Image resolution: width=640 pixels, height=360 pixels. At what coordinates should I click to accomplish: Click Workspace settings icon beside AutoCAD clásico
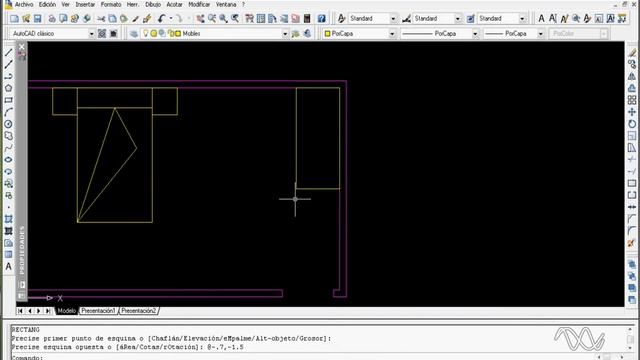pos(102,33)
